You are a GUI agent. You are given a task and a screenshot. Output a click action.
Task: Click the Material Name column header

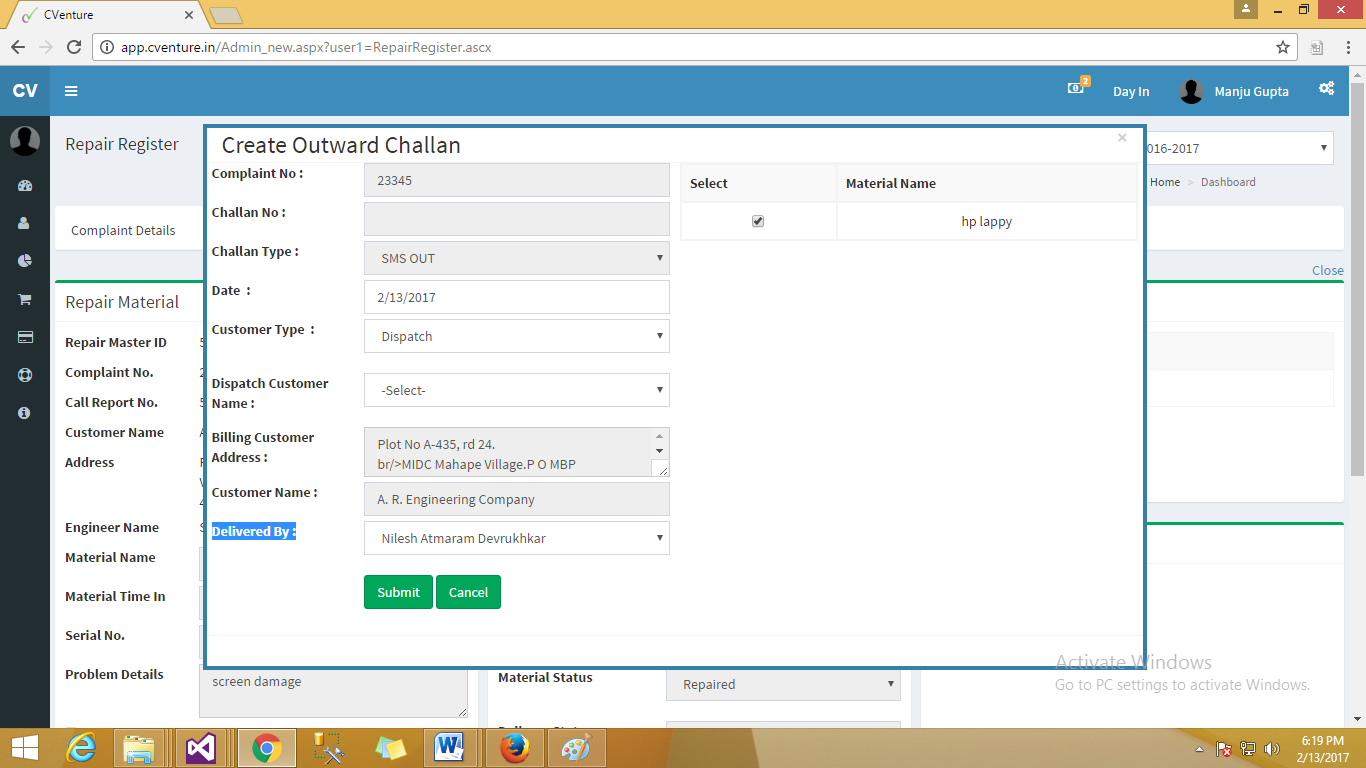point(986,183)
